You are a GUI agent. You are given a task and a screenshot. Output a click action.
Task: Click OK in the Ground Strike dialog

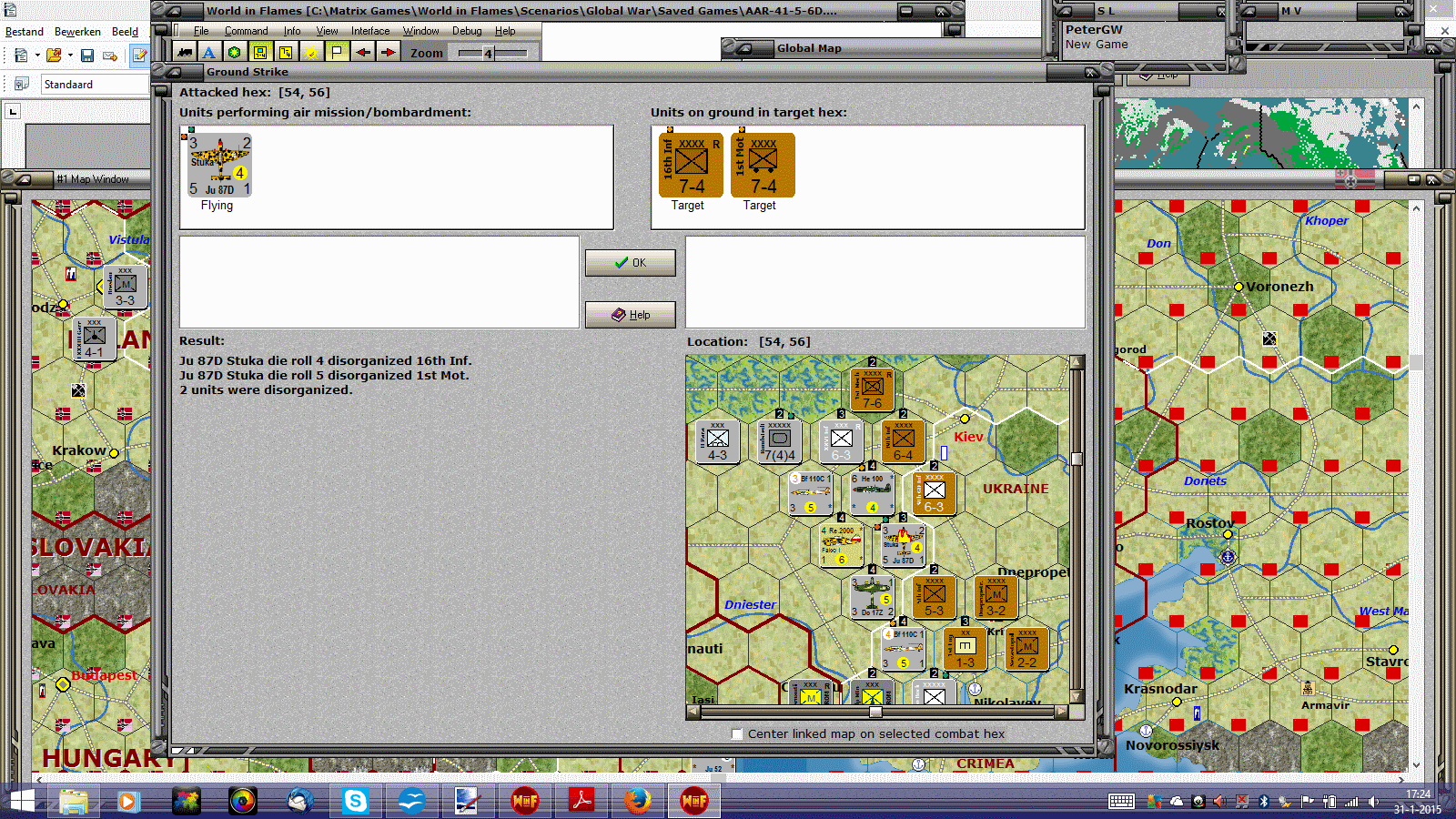[x=630, y=263]
